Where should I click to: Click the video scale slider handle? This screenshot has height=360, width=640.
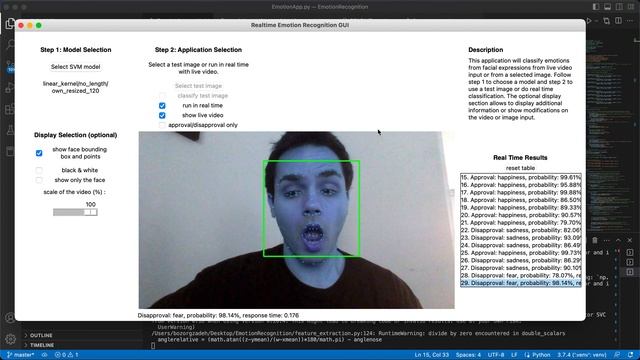pyautogui.click(x=91, y=212)
